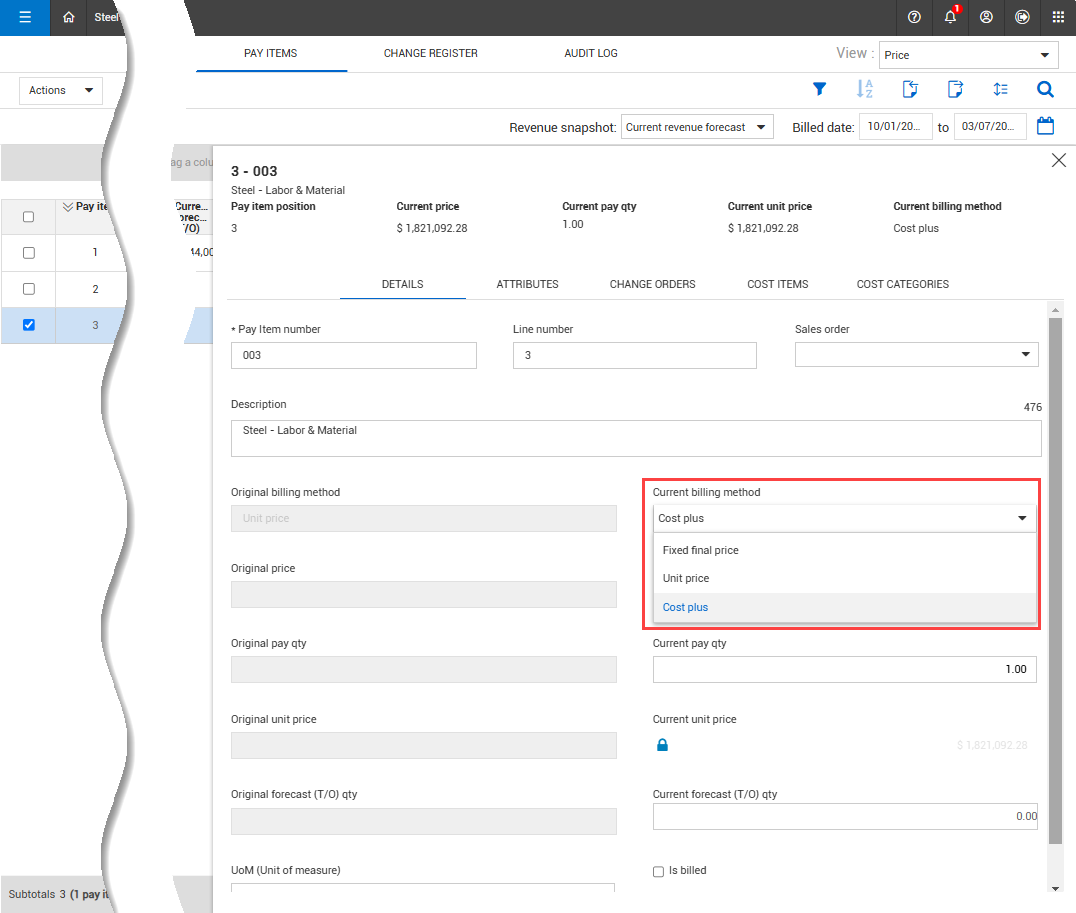Open the user profile icon
The image size is (1076, 913).
(x=986, y=17)
